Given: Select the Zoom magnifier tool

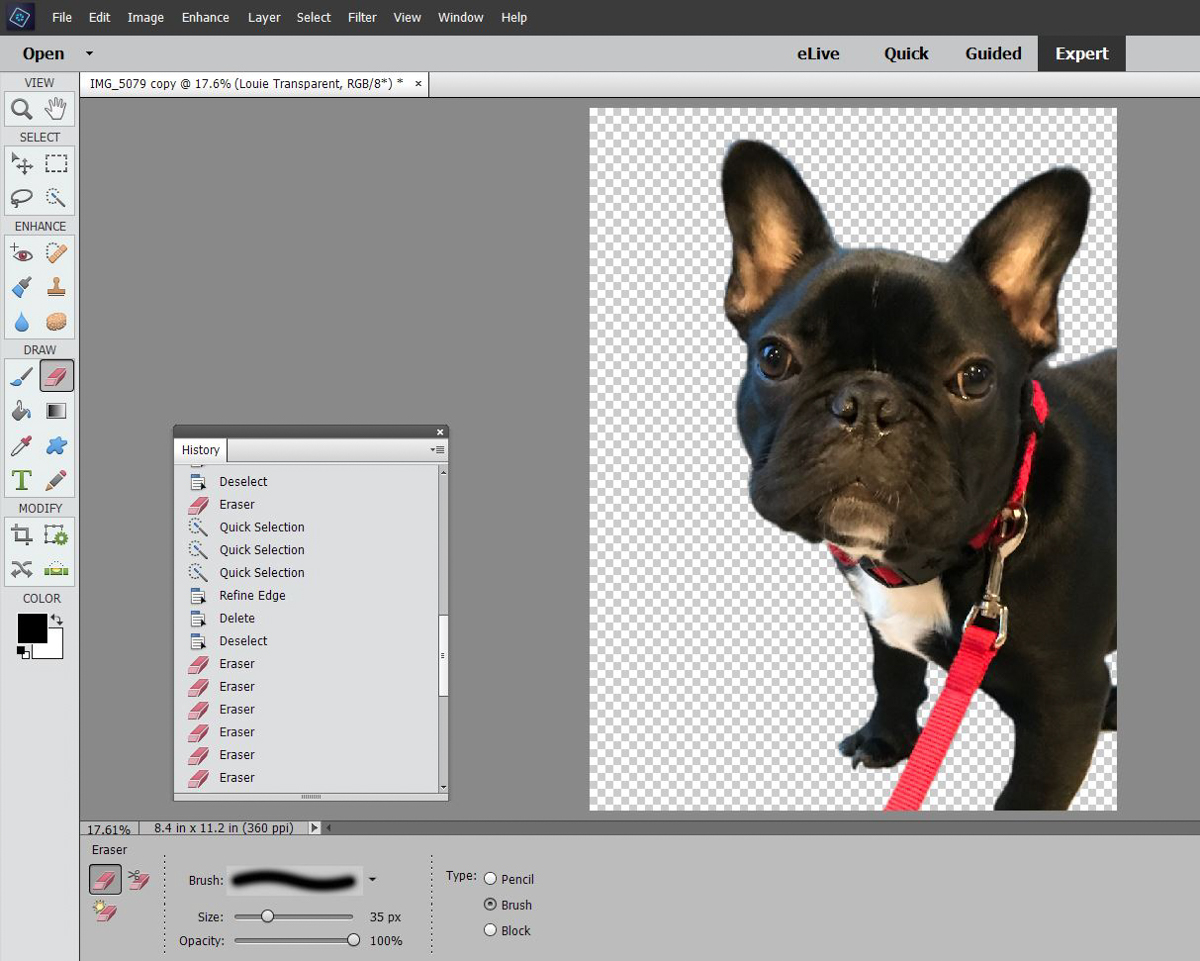Looking at the screenshot, I should pos(22,108).
